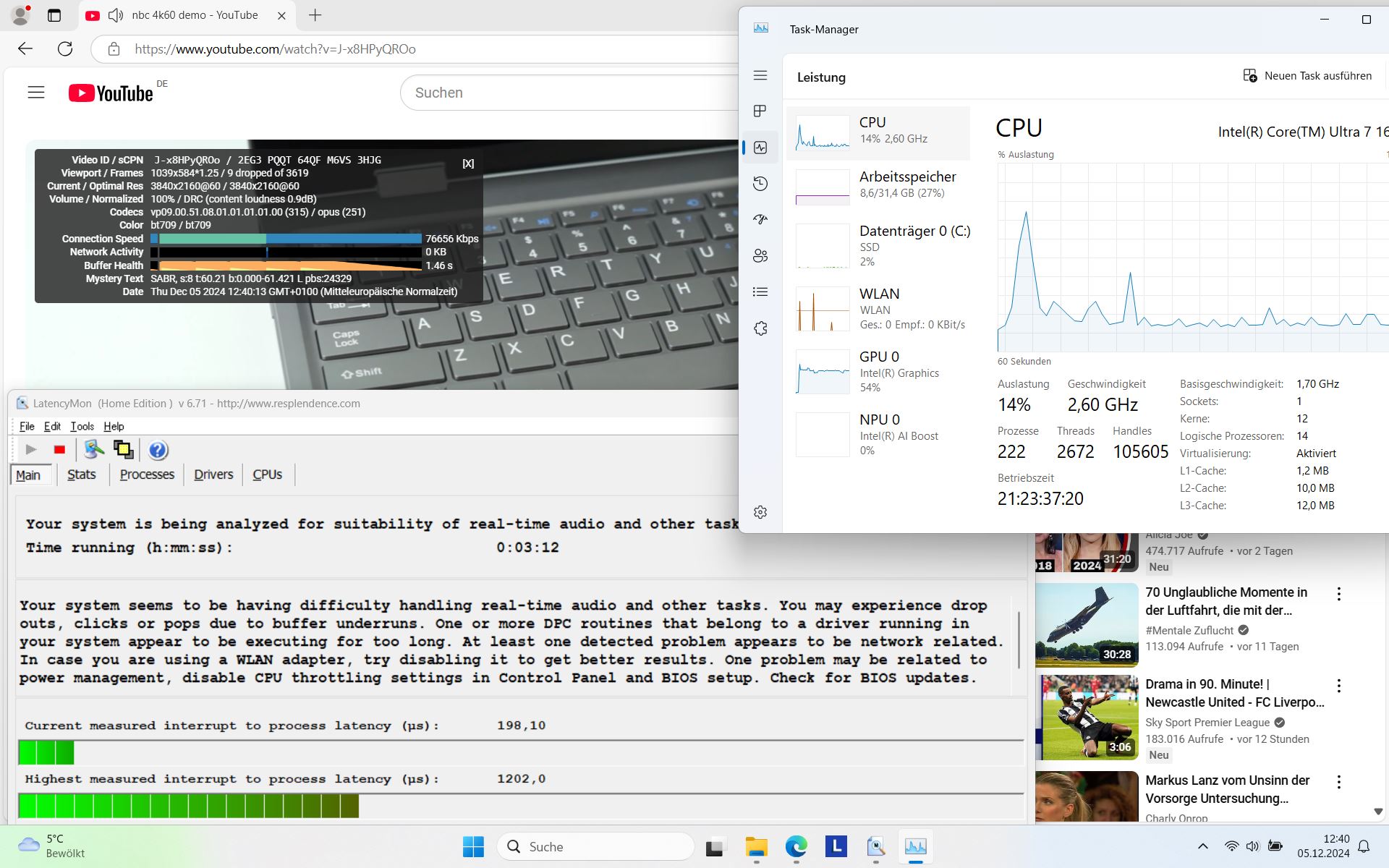The image size is (1389, 868).
Task: Open LatencyMon help question mark icon
Action: point(158,450)
